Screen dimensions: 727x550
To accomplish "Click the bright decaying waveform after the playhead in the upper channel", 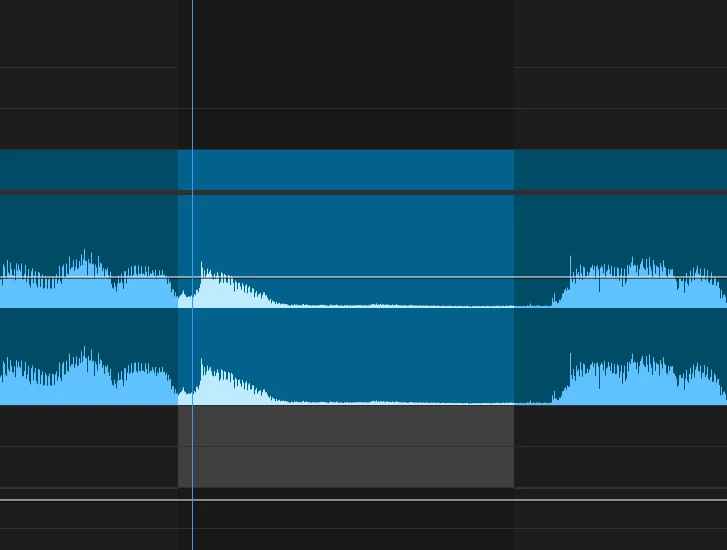I will pos(230,290).
